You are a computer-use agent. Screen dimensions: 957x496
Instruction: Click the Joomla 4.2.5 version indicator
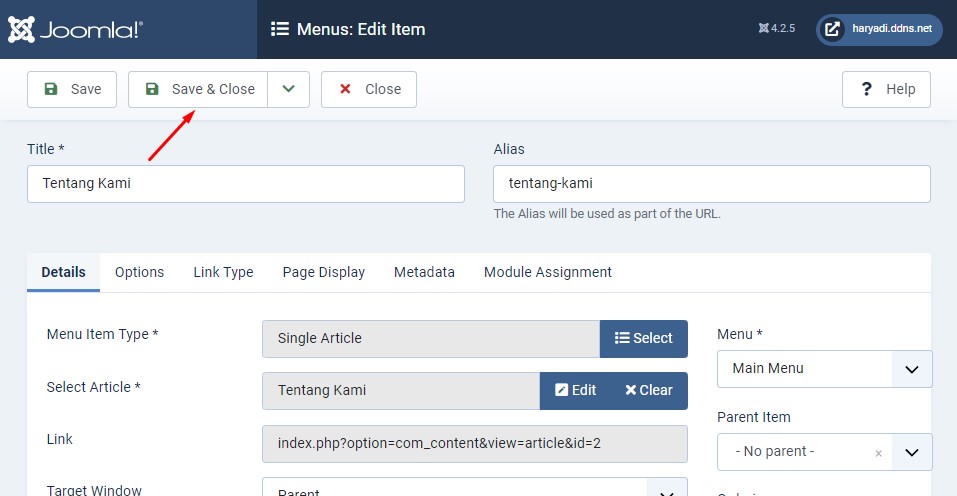point(777,29)
